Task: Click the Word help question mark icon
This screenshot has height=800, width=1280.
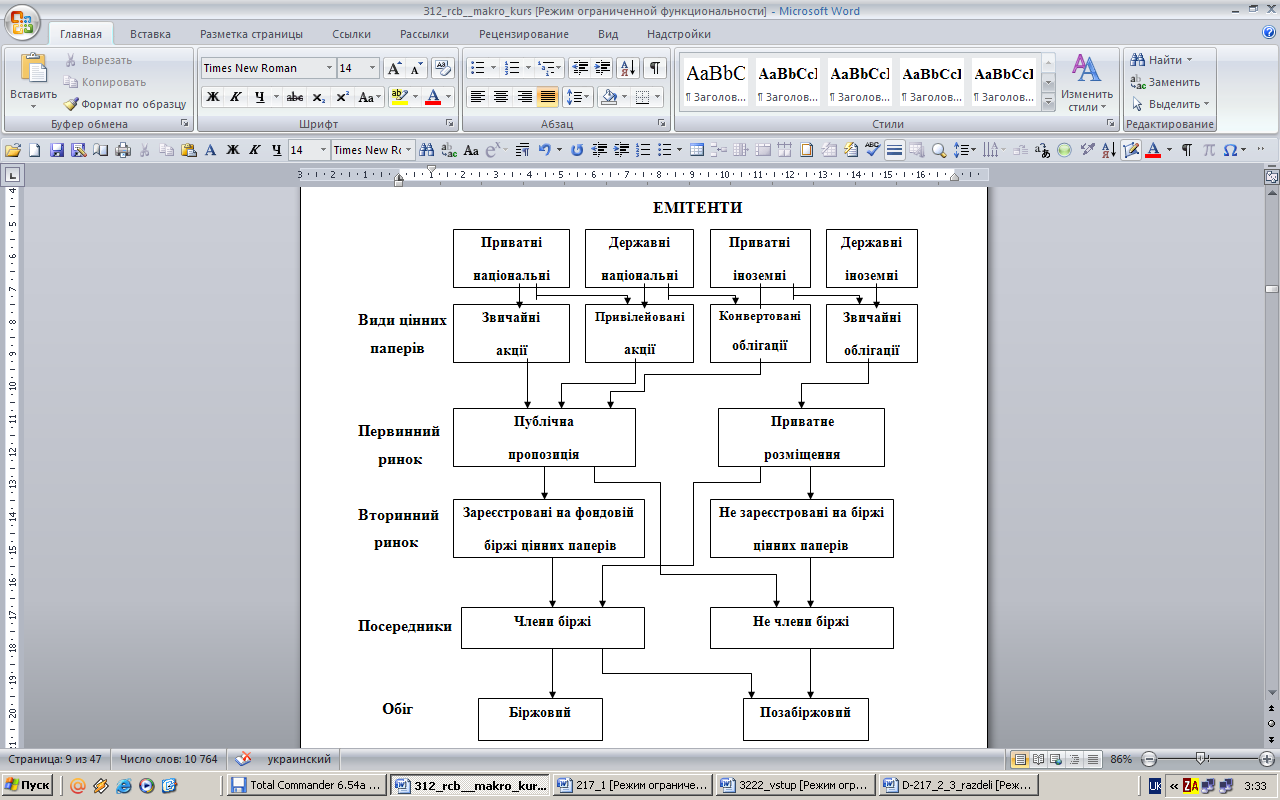Action: 1269,32
